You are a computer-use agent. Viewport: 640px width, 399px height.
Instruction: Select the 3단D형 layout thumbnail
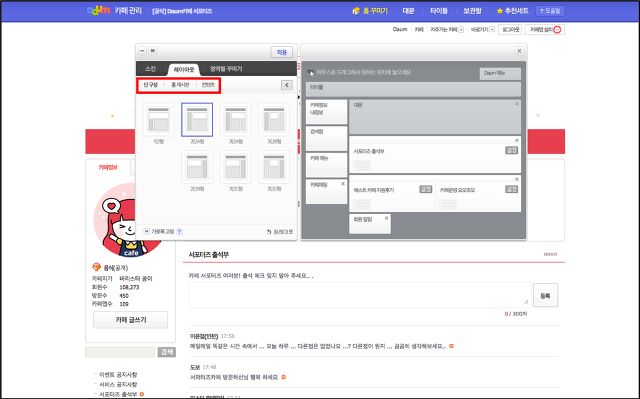click(x=274, y=167)
